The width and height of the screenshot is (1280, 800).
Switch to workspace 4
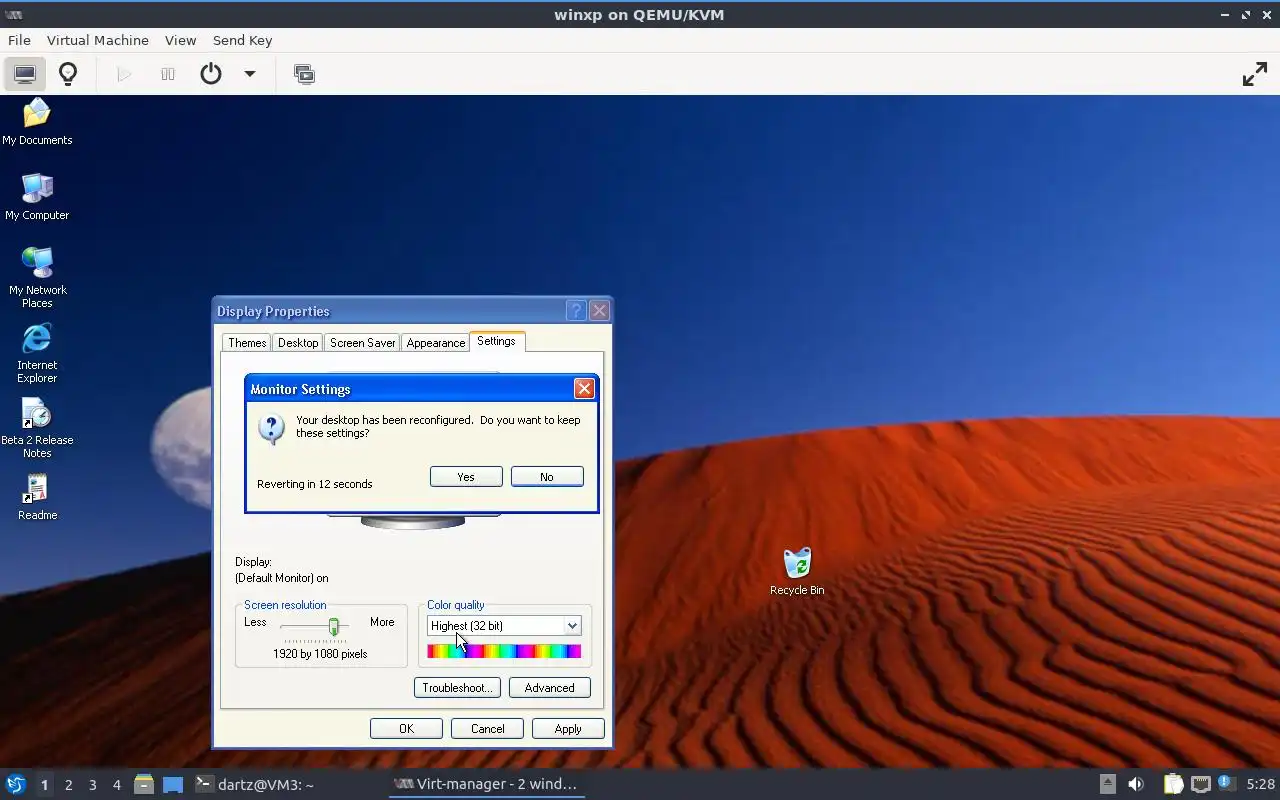click(x=116, y=785)
